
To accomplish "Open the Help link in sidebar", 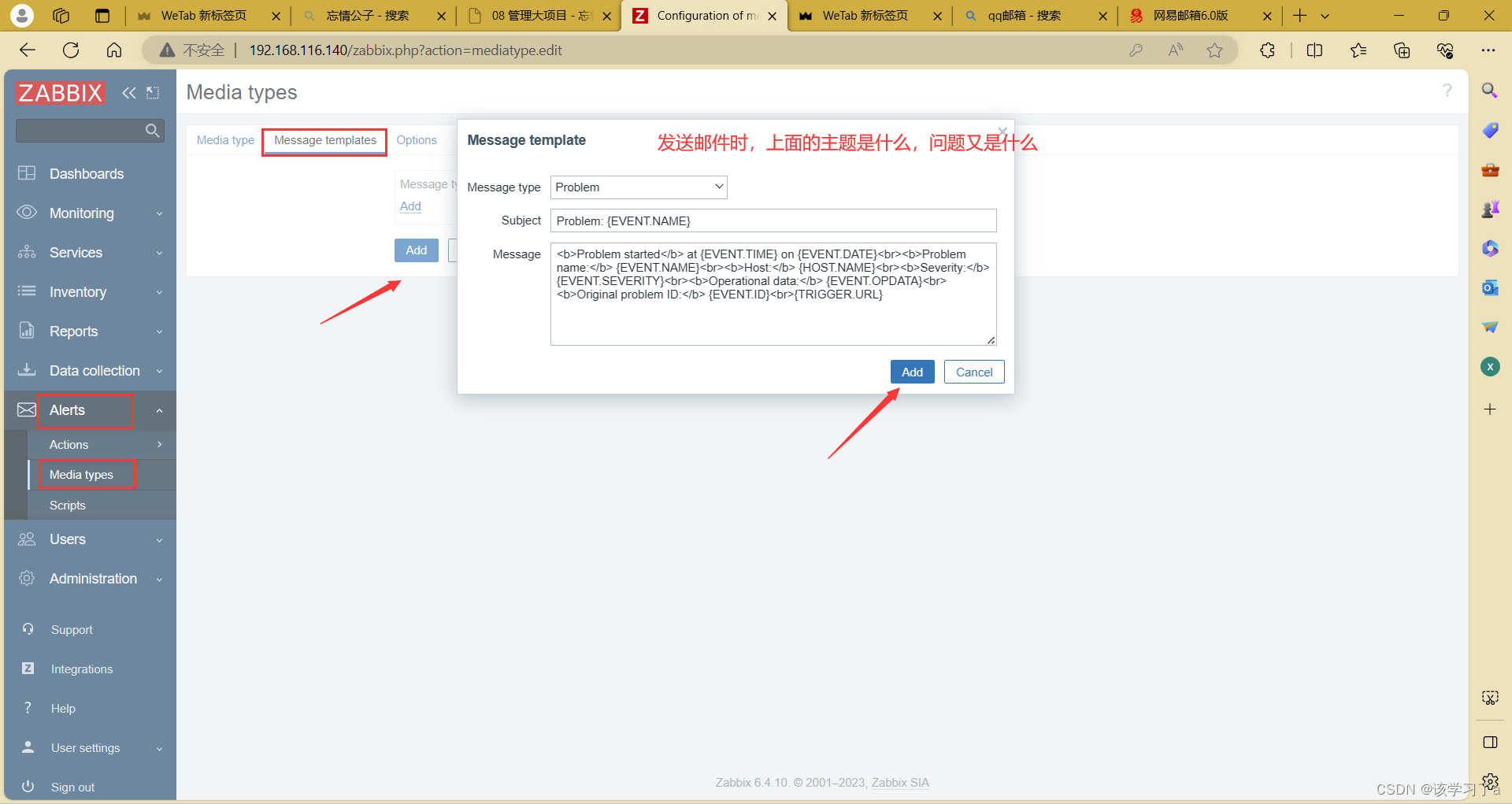I will [x=63, y=709].
